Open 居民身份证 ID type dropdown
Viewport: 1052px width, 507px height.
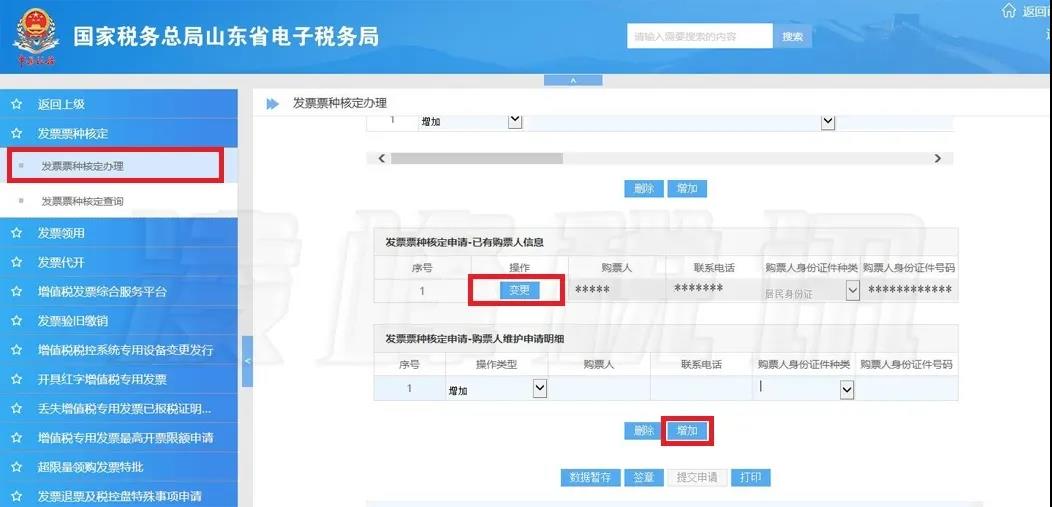(x=852, y=291)
